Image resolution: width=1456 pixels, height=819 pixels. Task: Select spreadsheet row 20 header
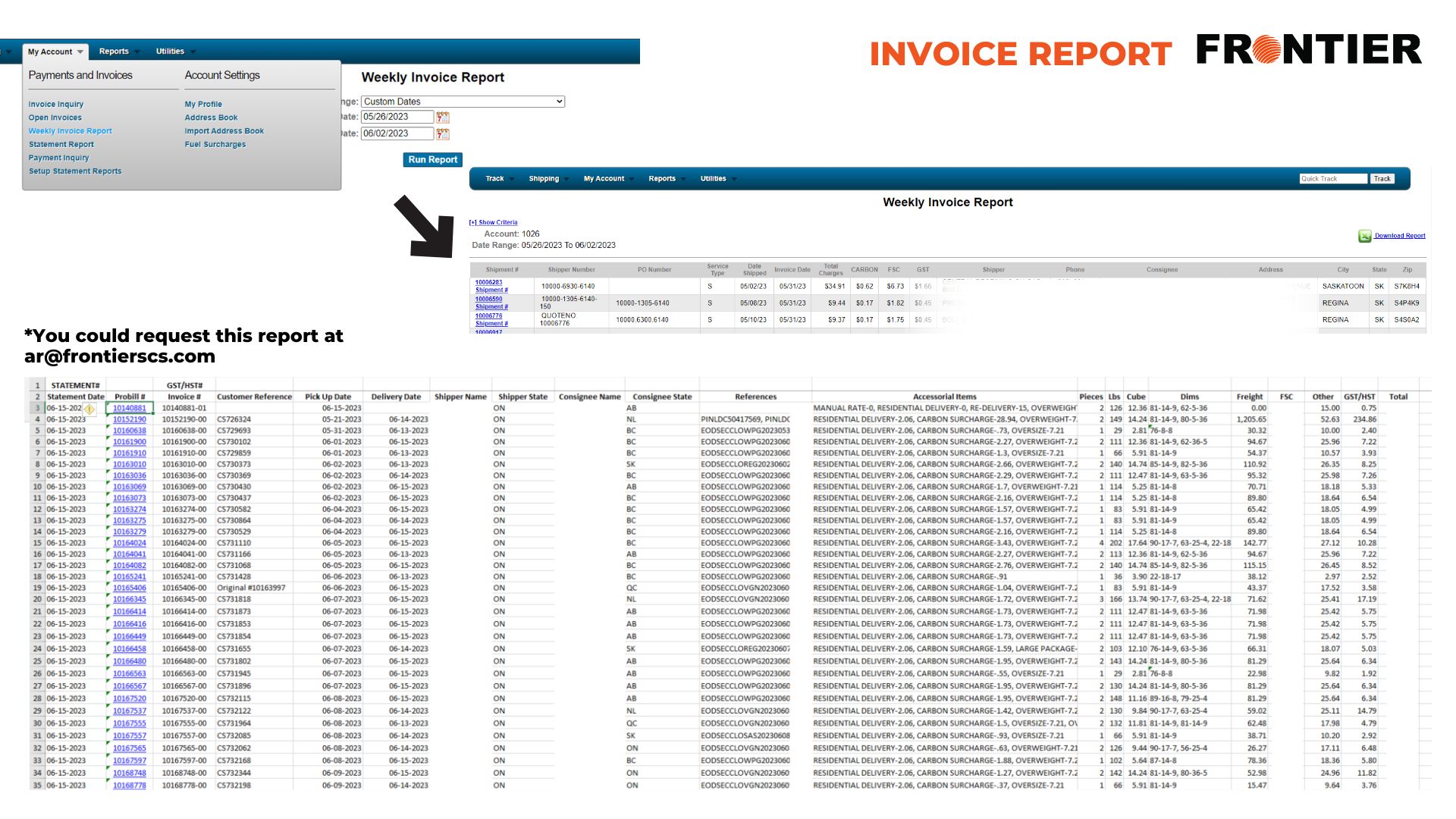pyautogui.click(x=36, y=600)
